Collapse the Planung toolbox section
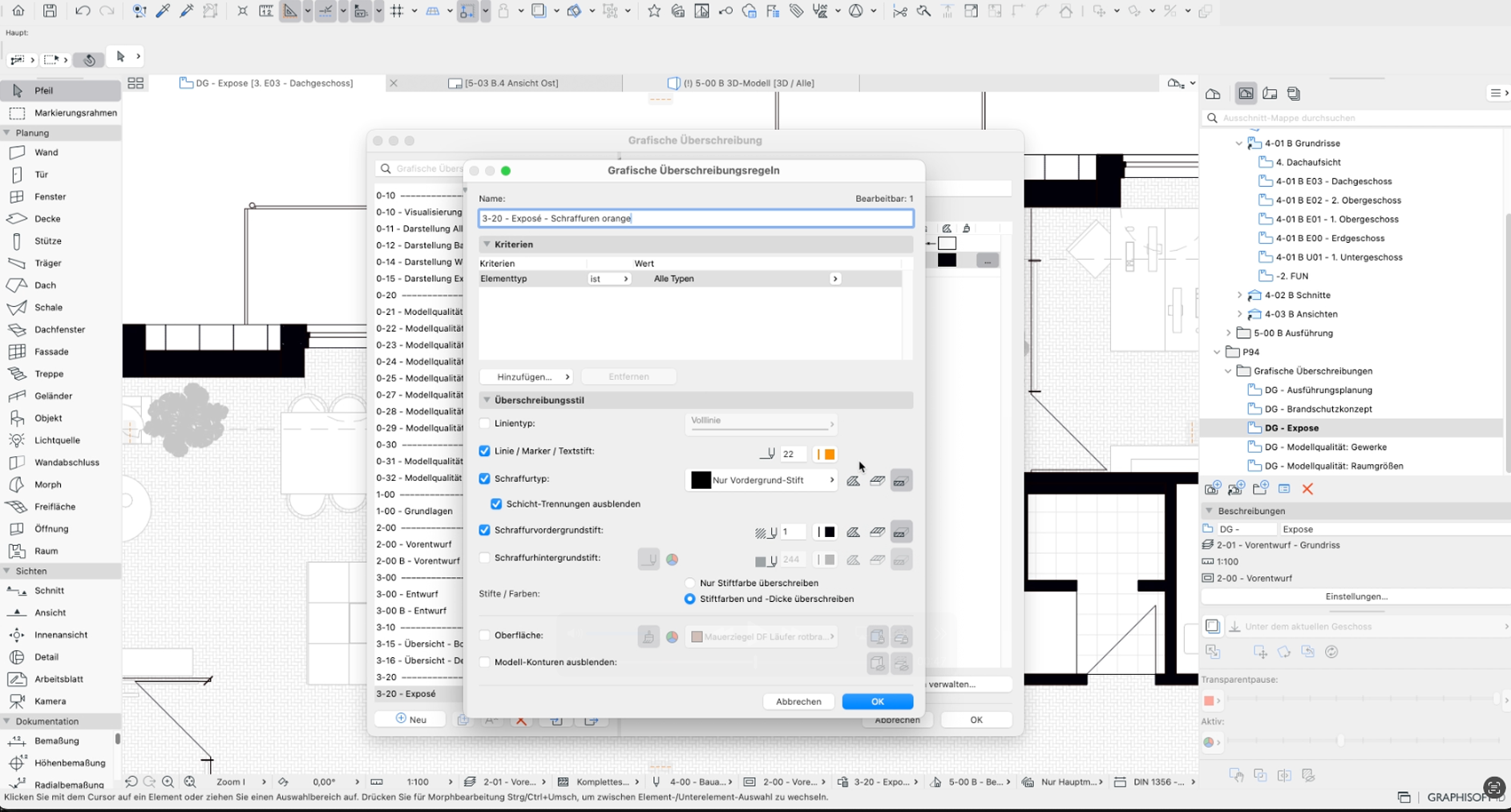Screen dimensions: 1511x812 coord(7,133)
